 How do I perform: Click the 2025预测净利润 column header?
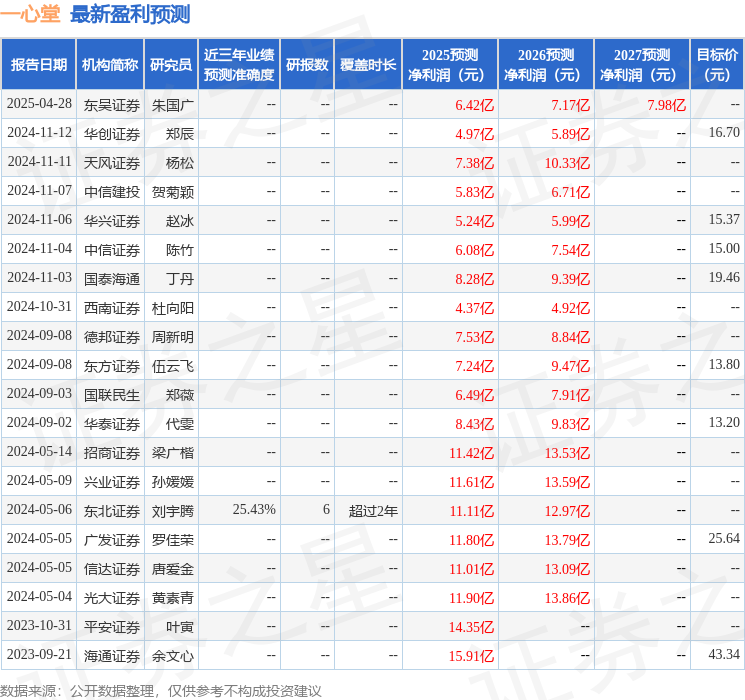click(x=450, y=64)
